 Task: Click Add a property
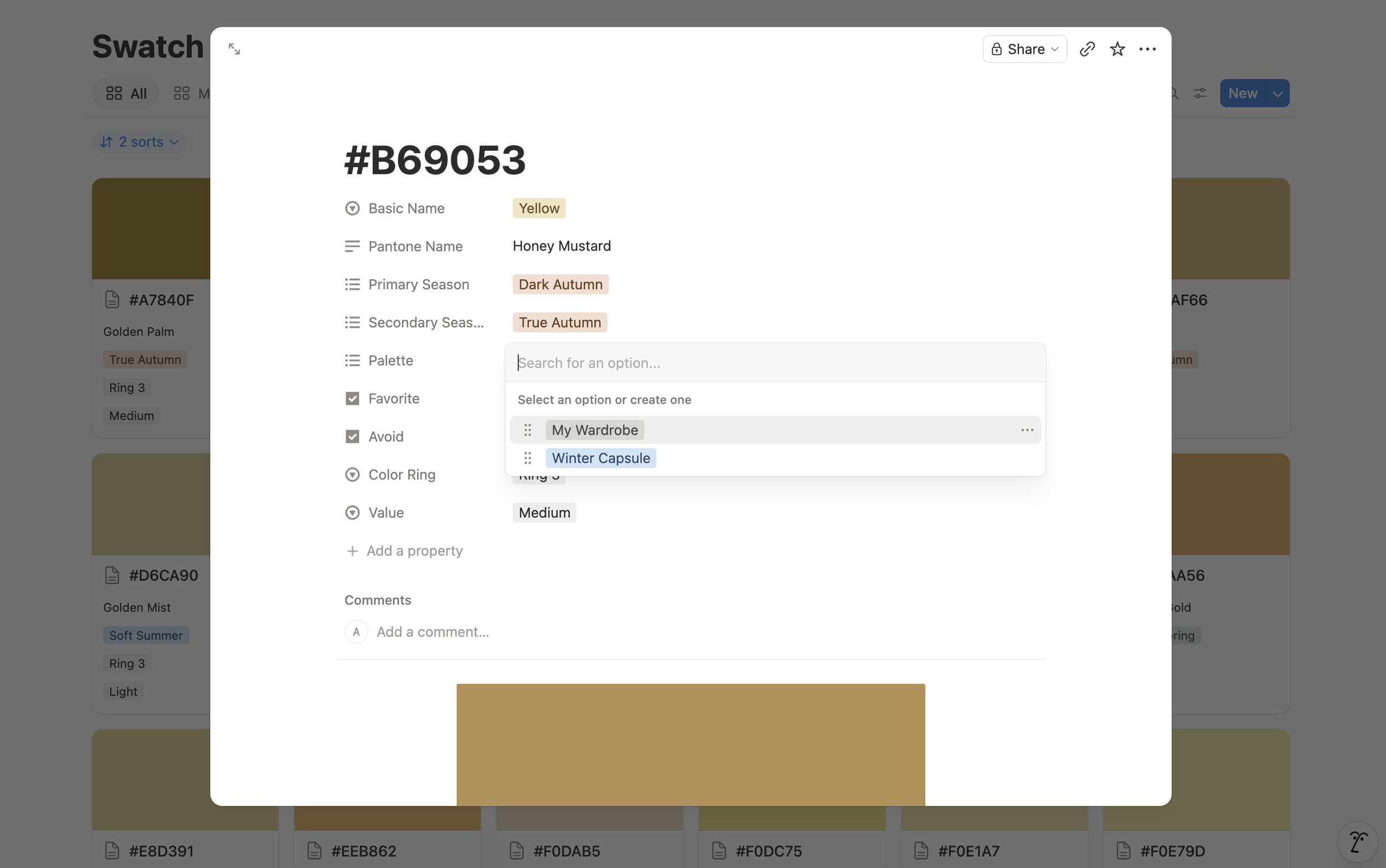tap(404, 551)
